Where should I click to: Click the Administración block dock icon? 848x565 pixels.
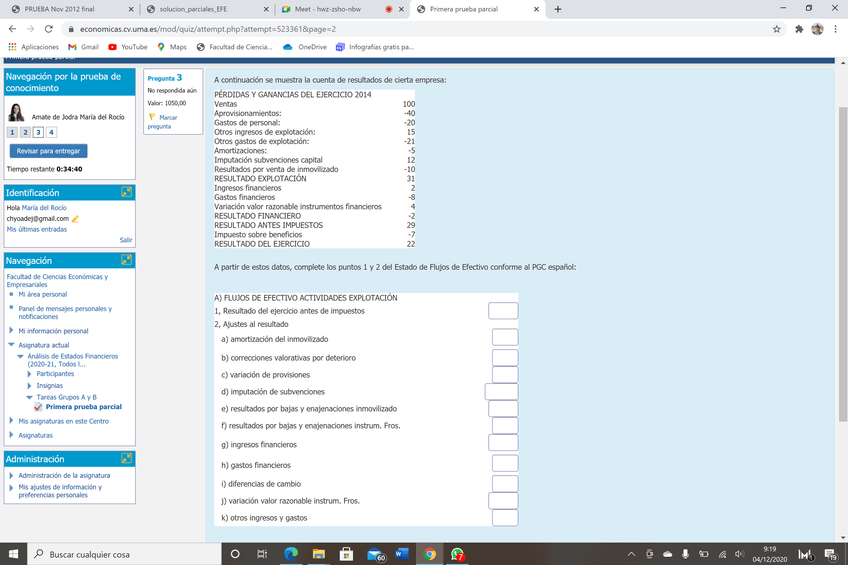(x=127, y=458)
